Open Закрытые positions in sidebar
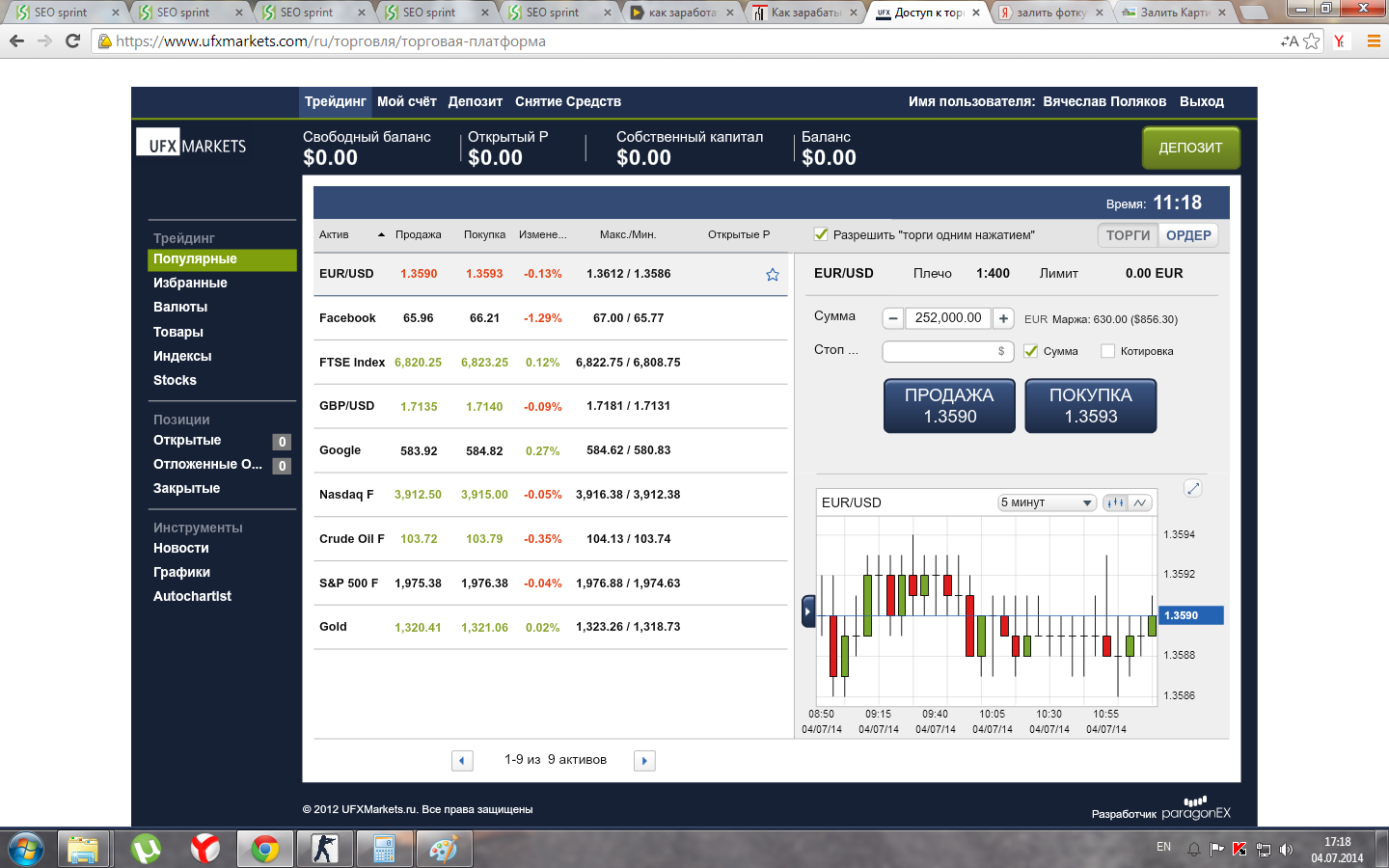 (x=186, y=488)
